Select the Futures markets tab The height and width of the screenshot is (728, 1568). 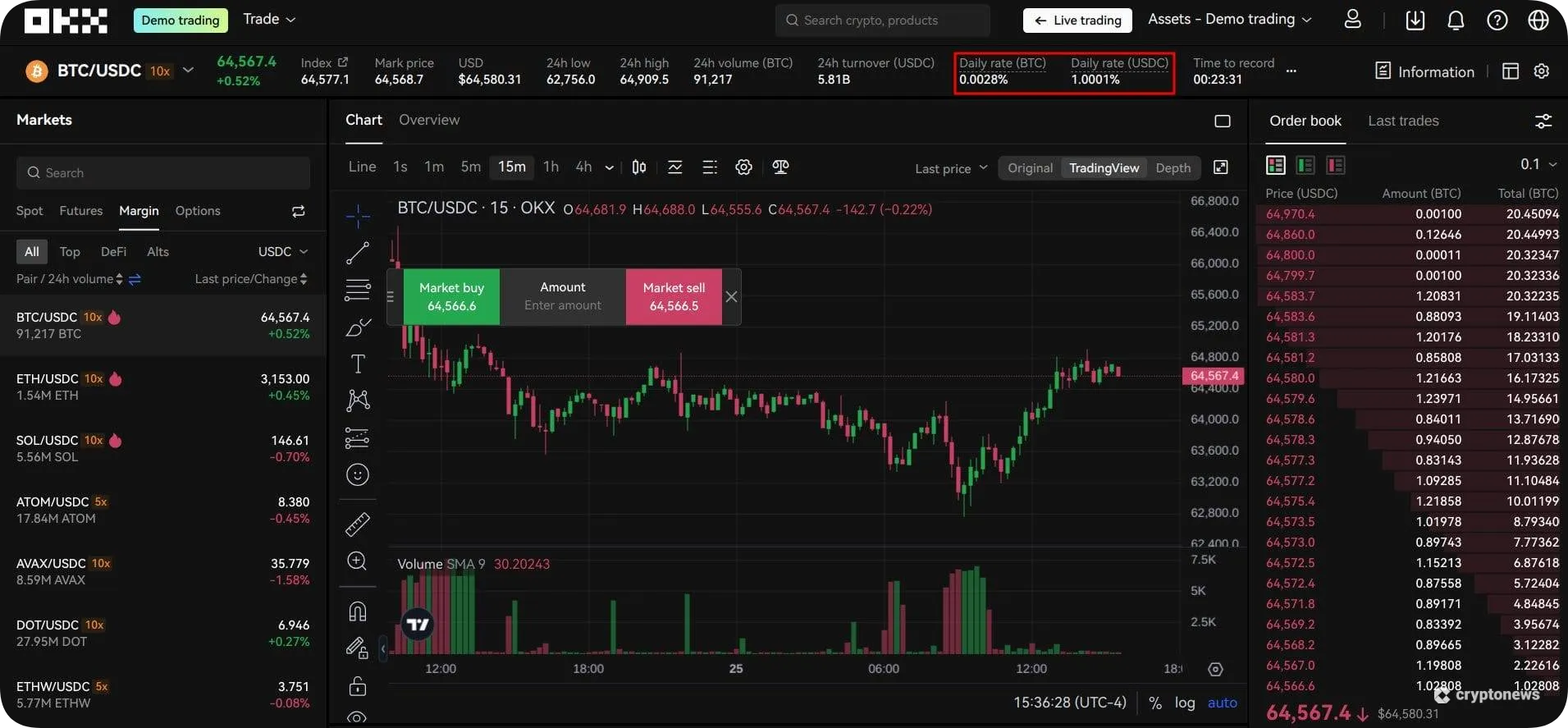pyautogui.click(x=81, y=211)
